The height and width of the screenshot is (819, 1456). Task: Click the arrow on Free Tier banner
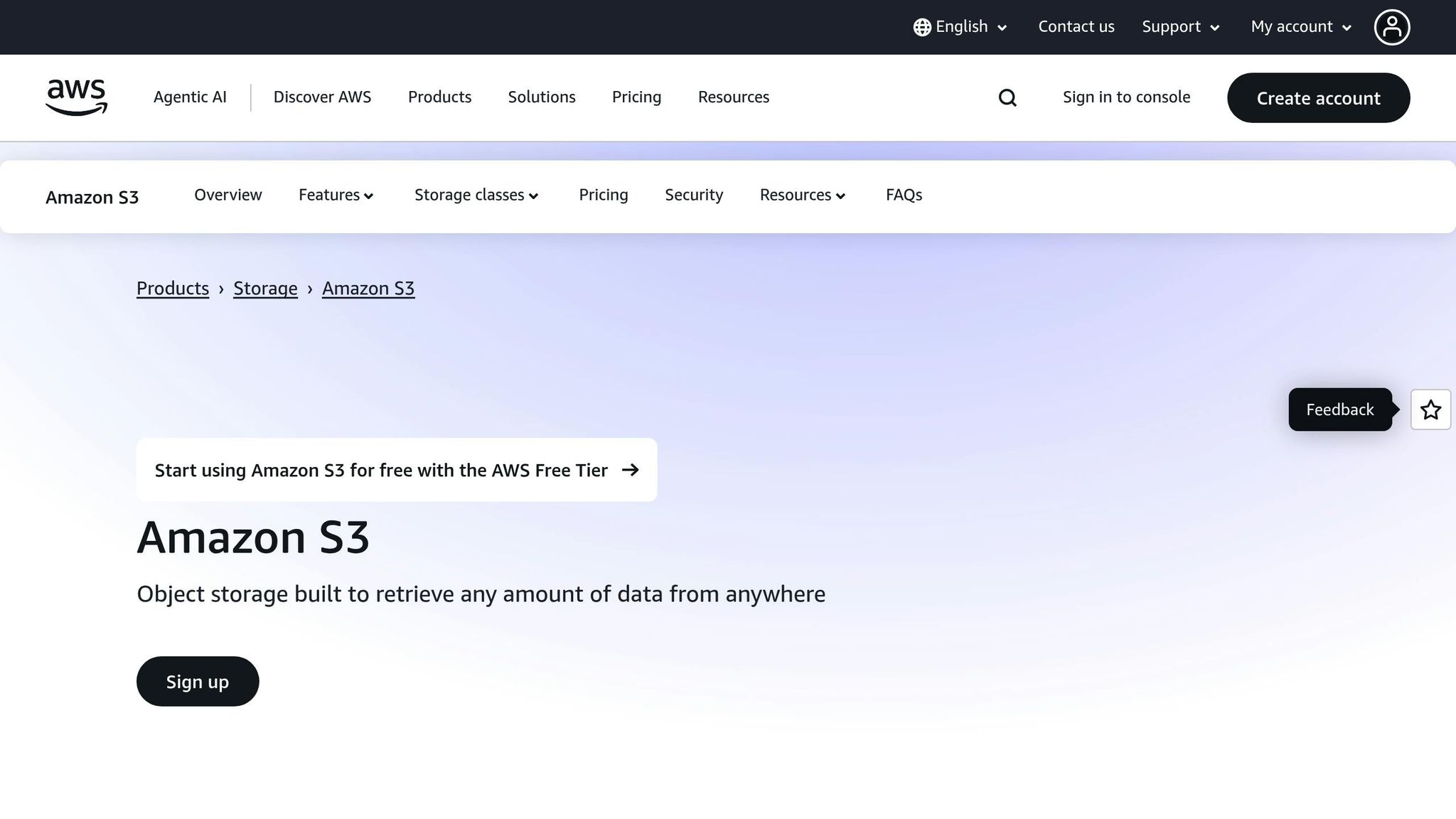630,470
